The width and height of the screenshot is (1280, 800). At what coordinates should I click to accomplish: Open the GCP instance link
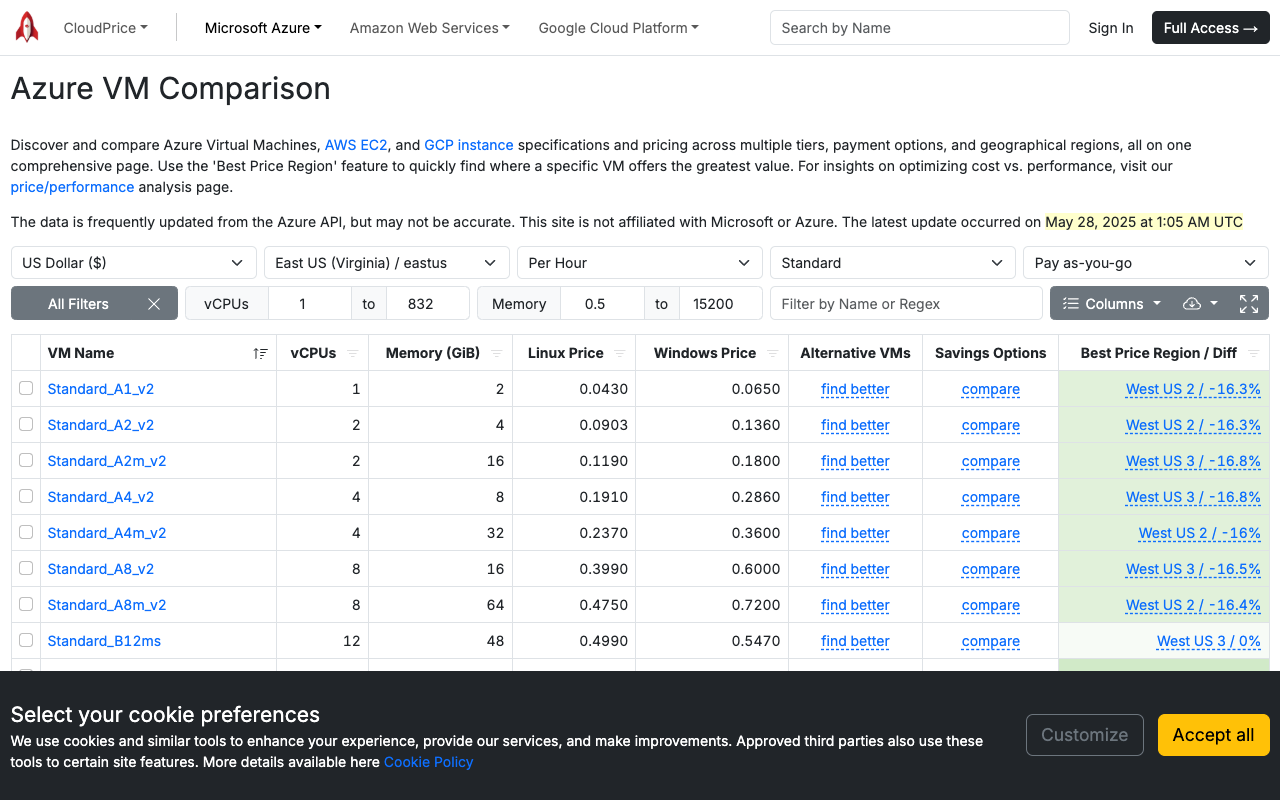point(469,145)
